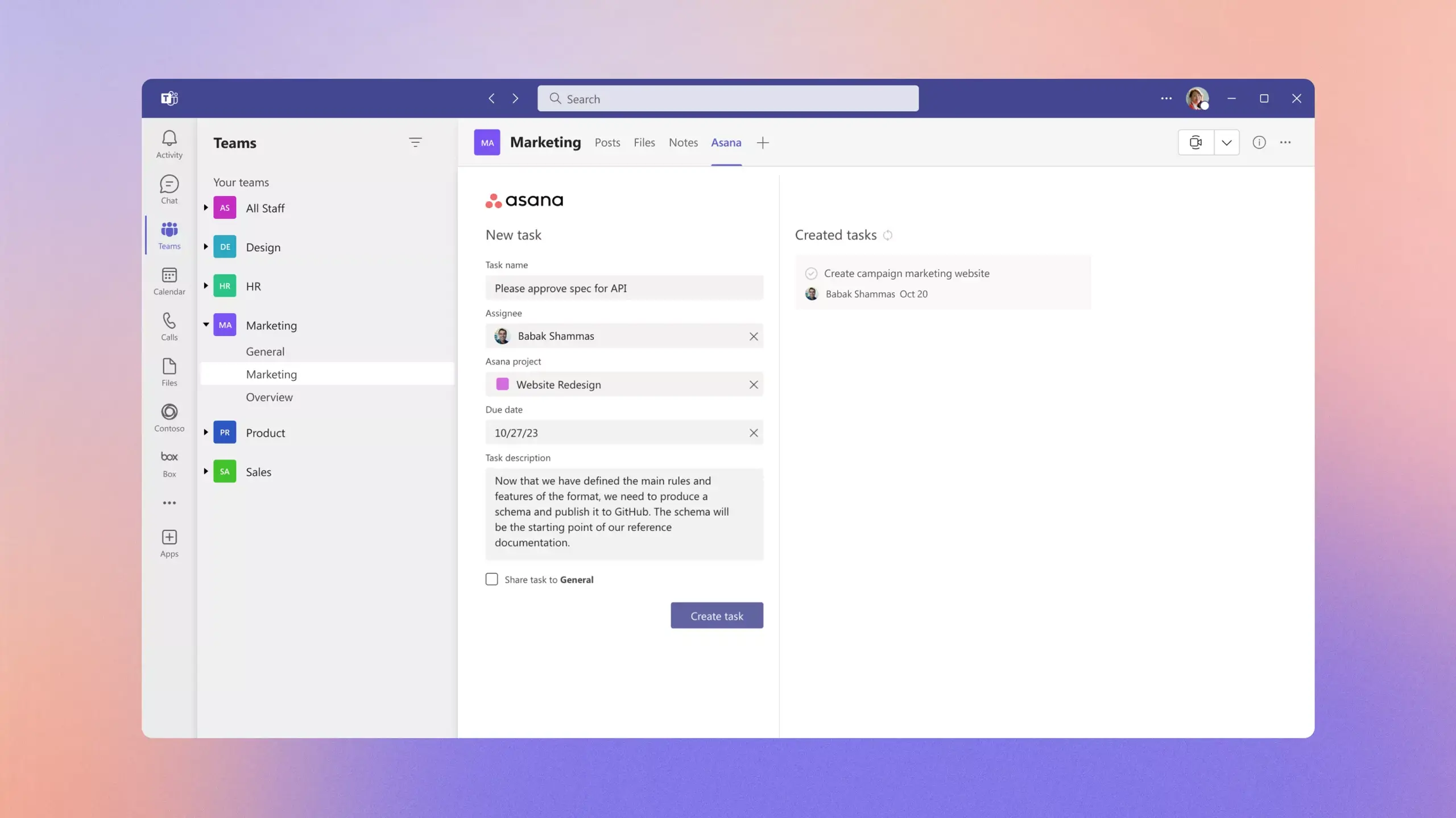Switch to the Notes tab
1456x818 pixels.
pyautogui.click(x=682, y=142)
